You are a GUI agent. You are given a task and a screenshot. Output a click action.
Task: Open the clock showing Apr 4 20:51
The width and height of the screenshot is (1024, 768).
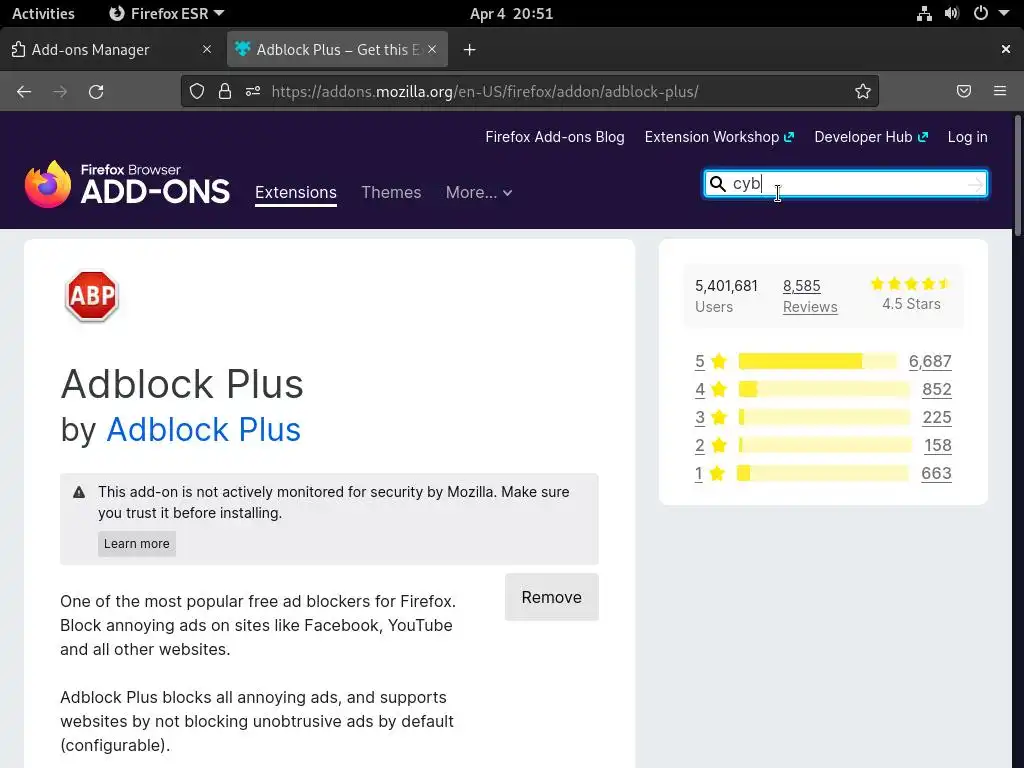coord(511,14)
